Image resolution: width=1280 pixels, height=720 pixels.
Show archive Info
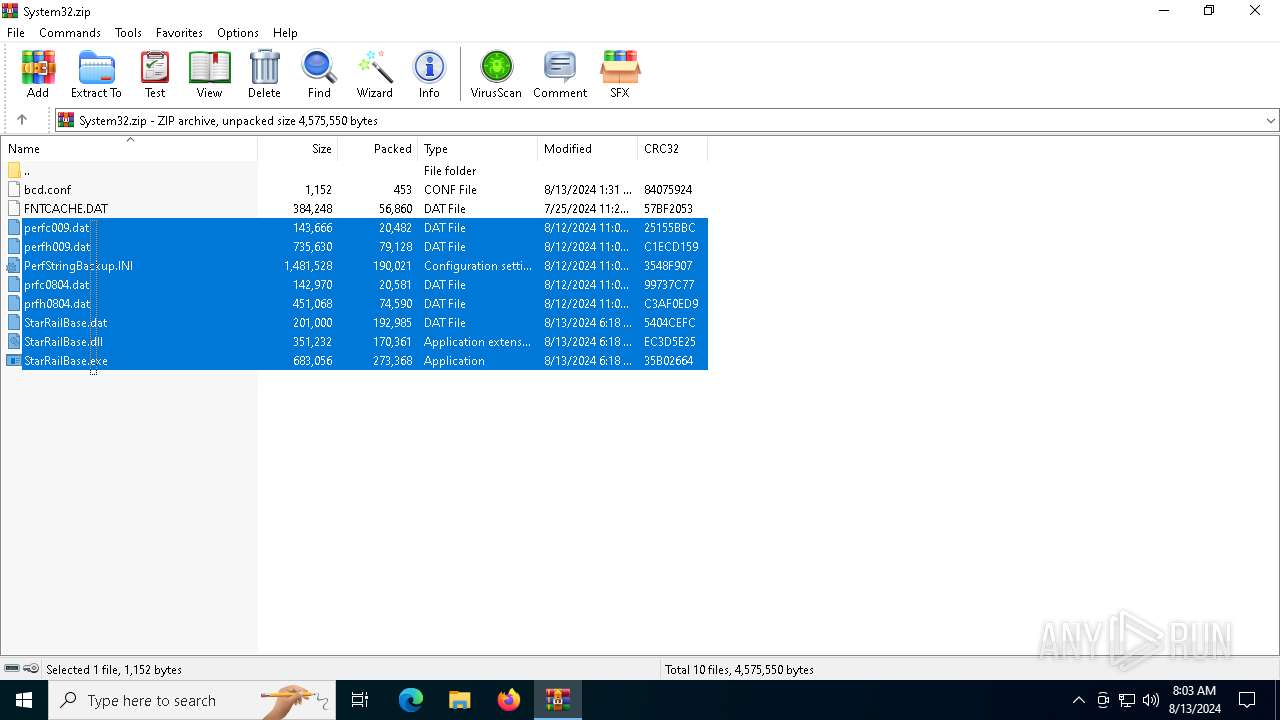point(429,74)
